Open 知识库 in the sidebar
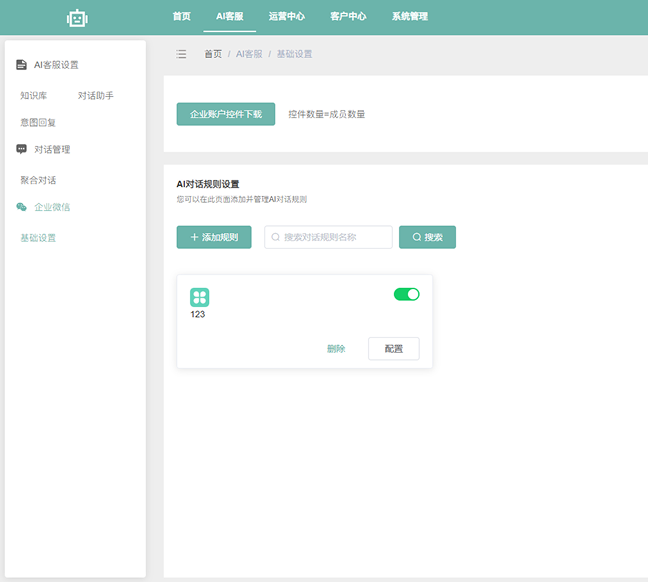This screenshot has height=582, width=648. (34, 96)
